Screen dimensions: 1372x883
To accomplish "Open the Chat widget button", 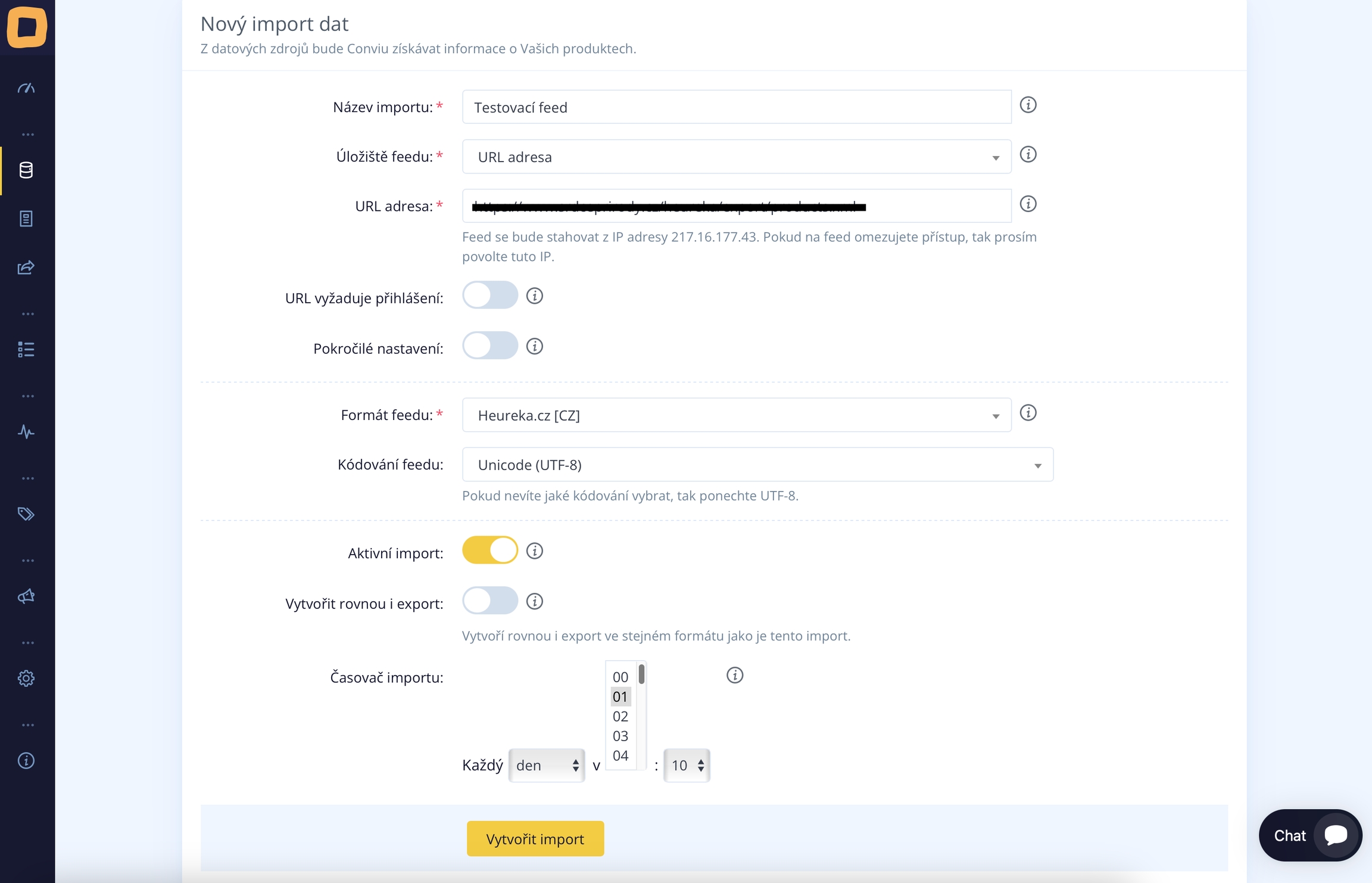I will point(1309,835).
